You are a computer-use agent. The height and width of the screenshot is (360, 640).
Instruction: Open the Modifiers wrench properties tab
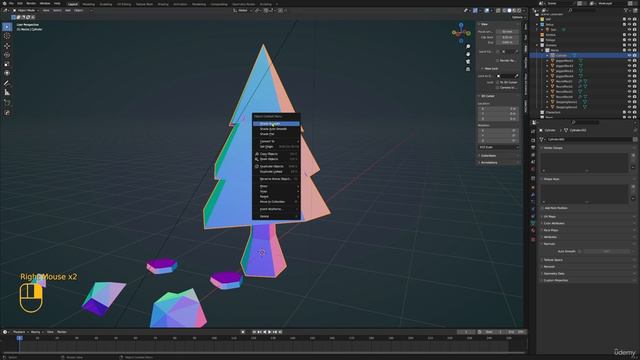[x=533, y=195]
